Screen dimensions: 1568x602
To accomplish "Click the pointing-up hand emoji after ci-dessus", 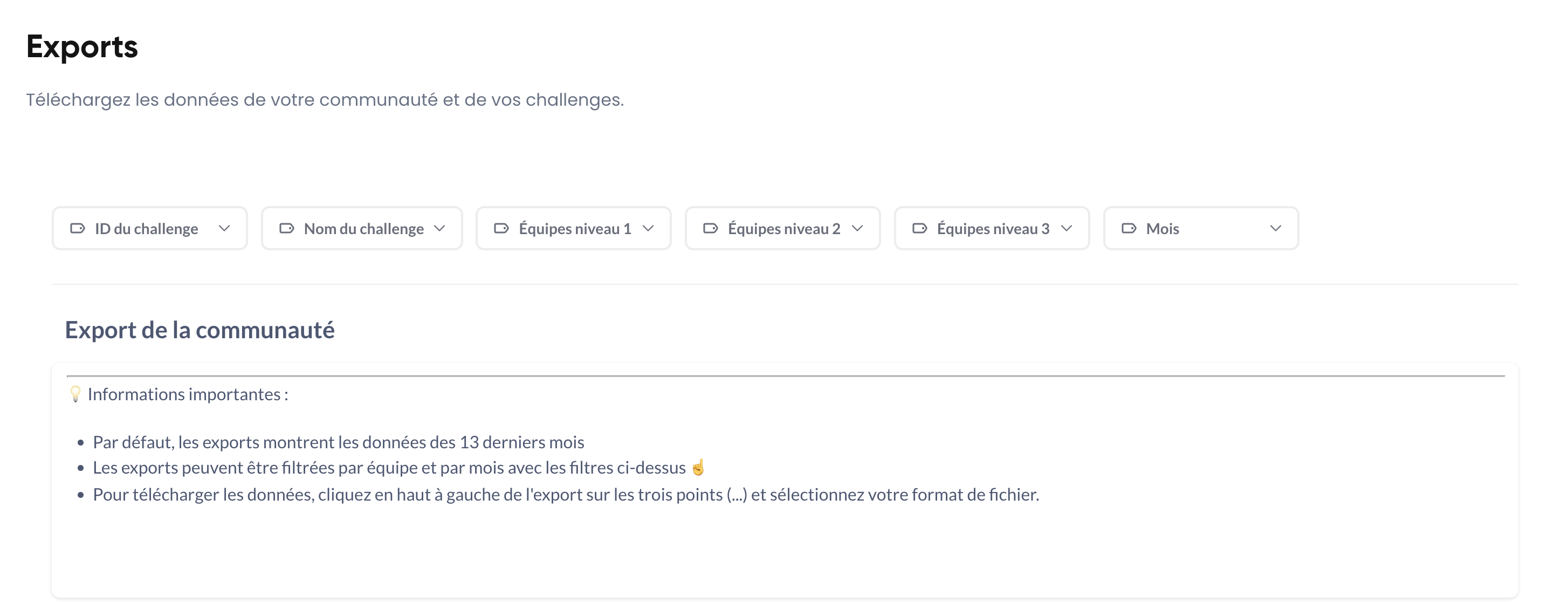I will pos(698,468).
